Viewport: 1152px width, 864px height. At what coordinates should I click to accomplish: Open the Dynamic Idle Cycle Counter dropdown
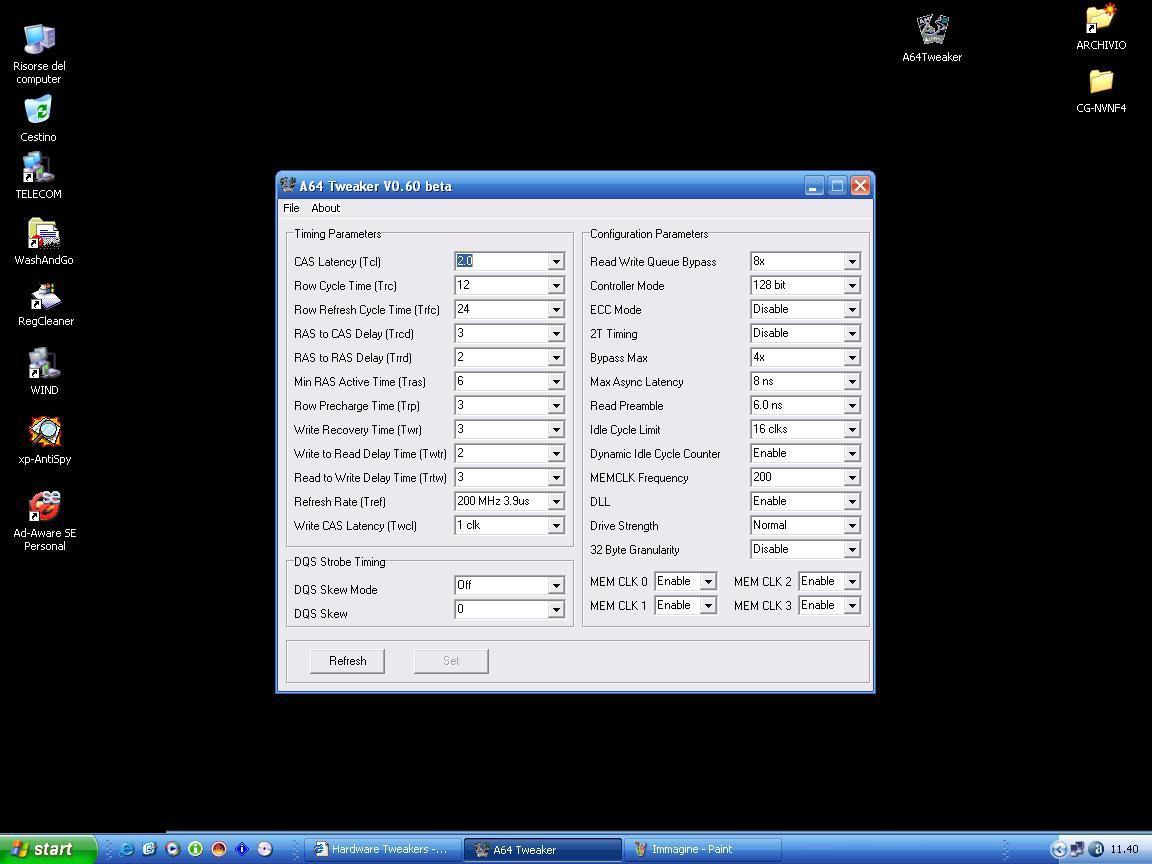point(852,453)
